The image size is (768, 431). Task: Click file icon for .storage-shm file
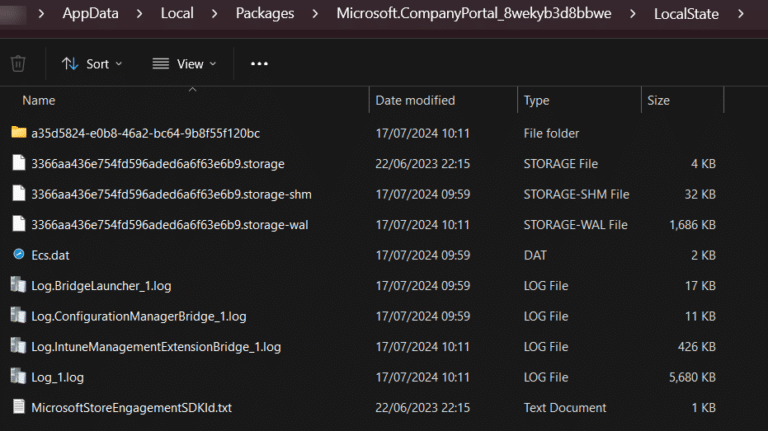19,193
